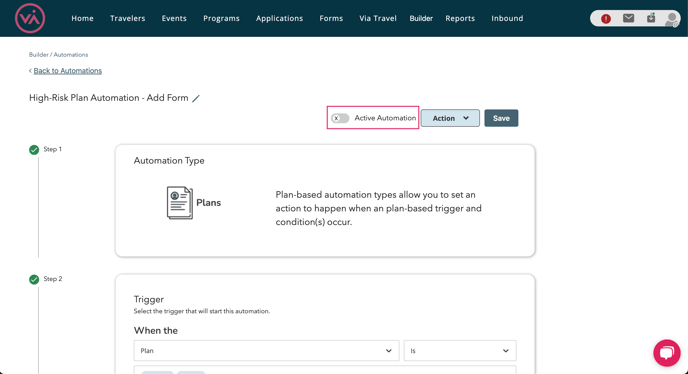Open the Reports menu item
Image resolution: width=688 pixels, height=374 pixels.
pos(460,18)
